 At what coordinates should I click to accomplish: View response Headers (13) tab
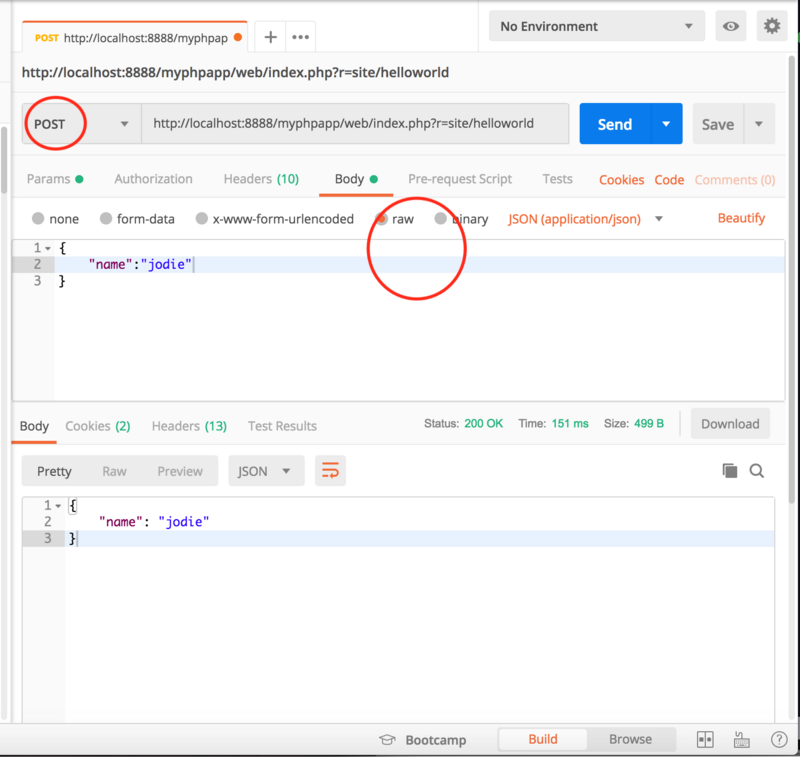188,425
